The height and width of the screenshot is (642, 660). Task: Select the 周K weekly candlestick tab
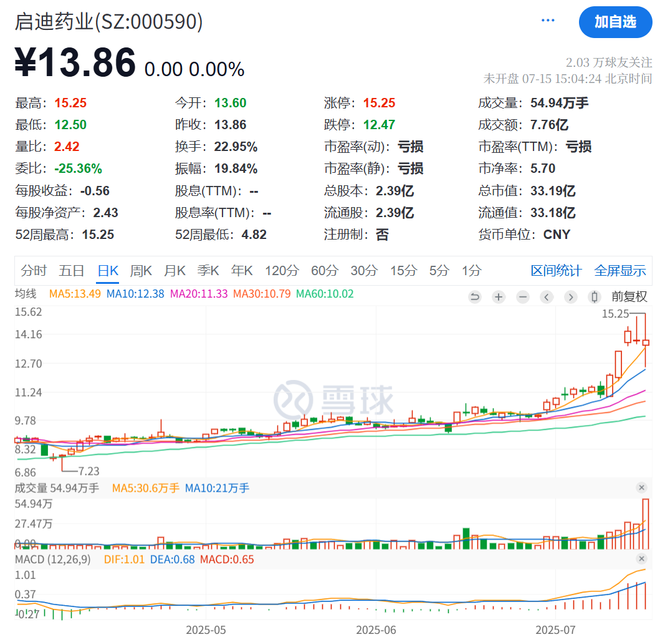(141, 271)
